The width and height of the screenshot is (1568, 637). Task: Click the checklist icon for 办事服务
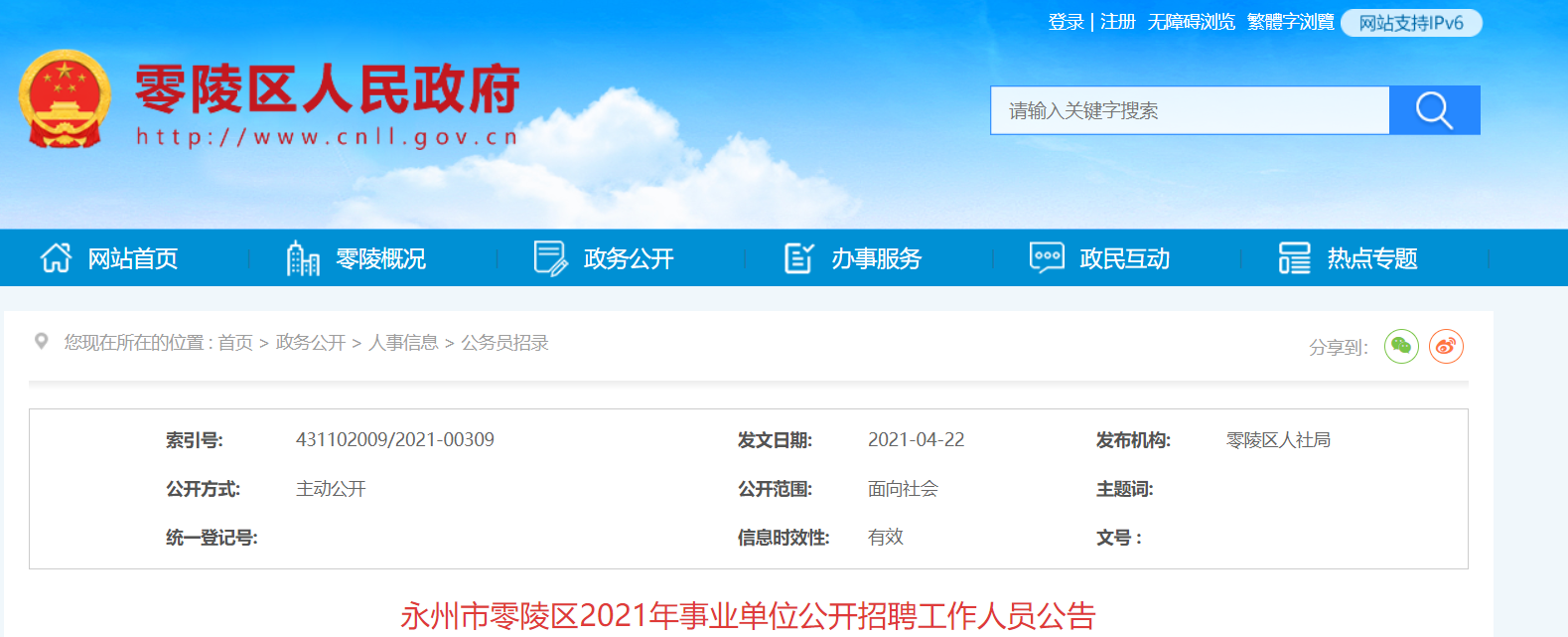pos(798,258)
